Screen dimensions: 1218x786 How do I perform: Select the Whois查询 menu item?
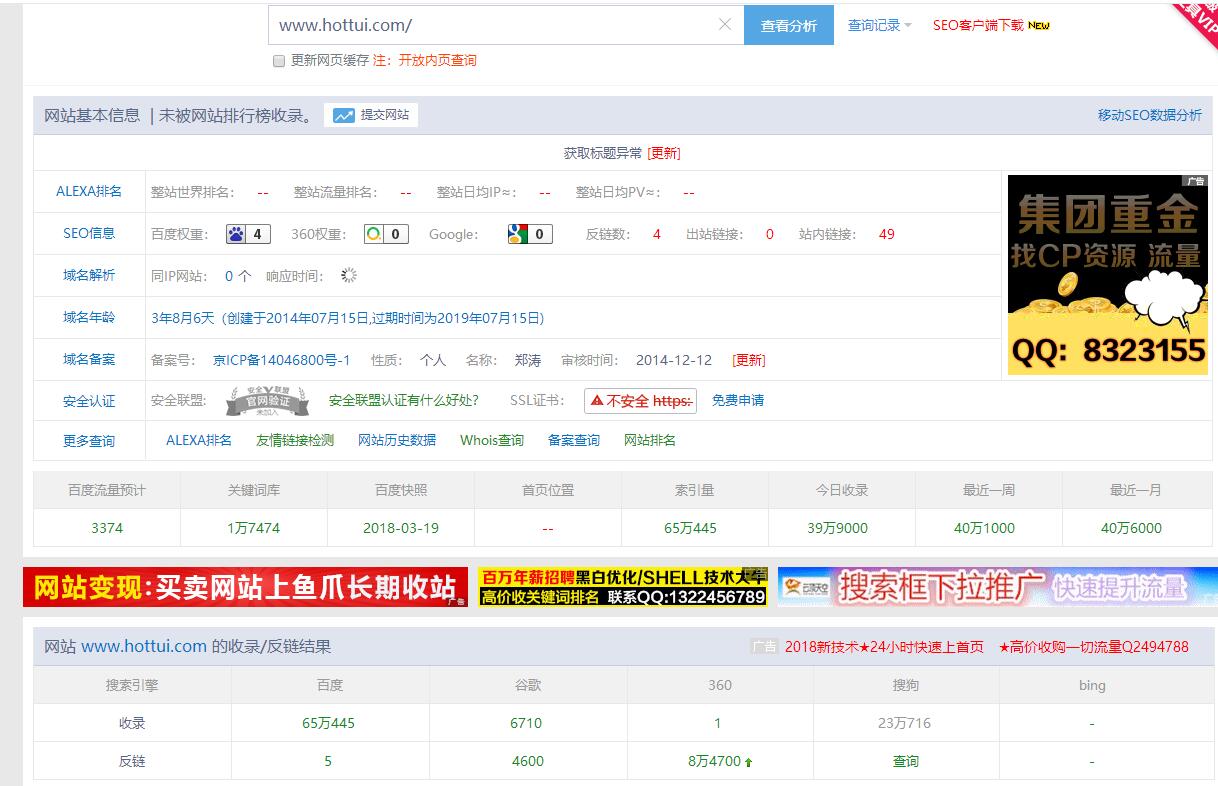(491, 440)
